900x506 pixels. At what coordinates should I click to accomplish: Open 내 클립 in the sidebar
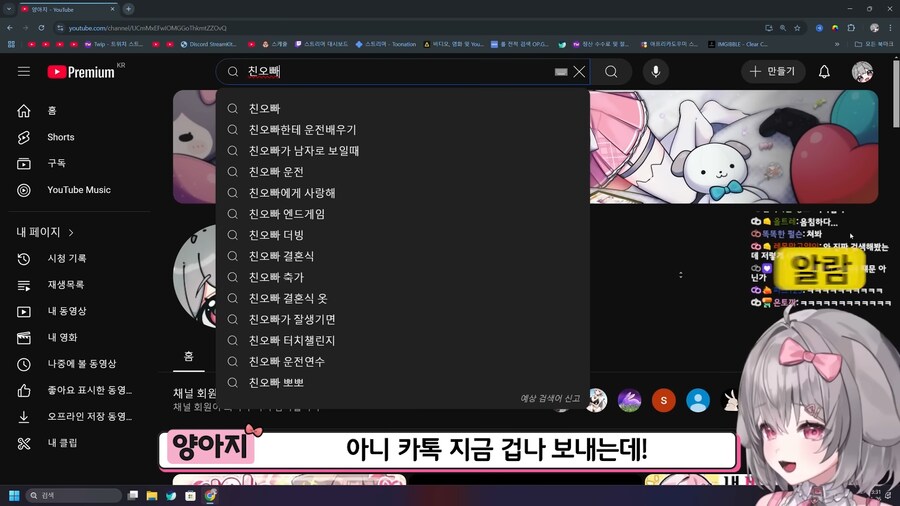click(79, 443)
